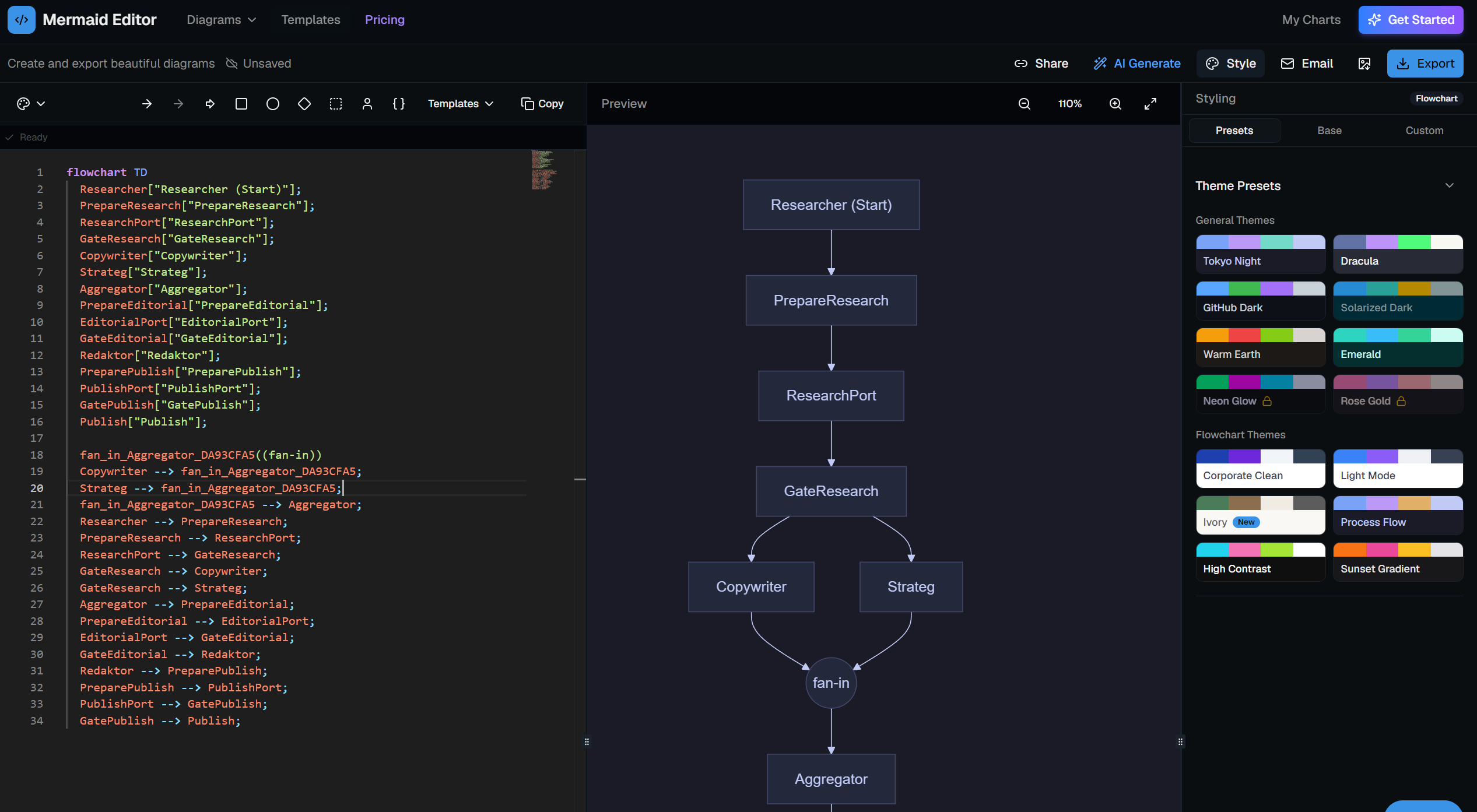Zoom out the preview
Screen dimensions: 1477x812
coord(1025,104)
